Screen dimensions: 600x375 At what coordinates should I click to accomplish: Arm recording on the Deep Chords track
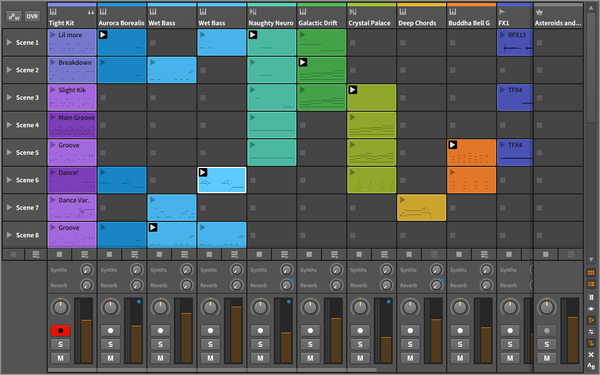(410, 330)
